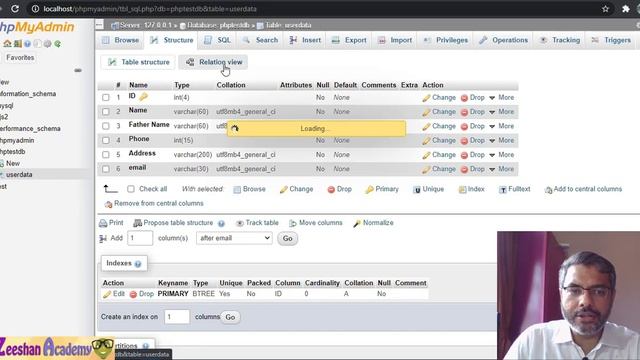Screen dimensions: 640x360
Task: Tick the checkbox for the Phone column
Action: (106, 140)
